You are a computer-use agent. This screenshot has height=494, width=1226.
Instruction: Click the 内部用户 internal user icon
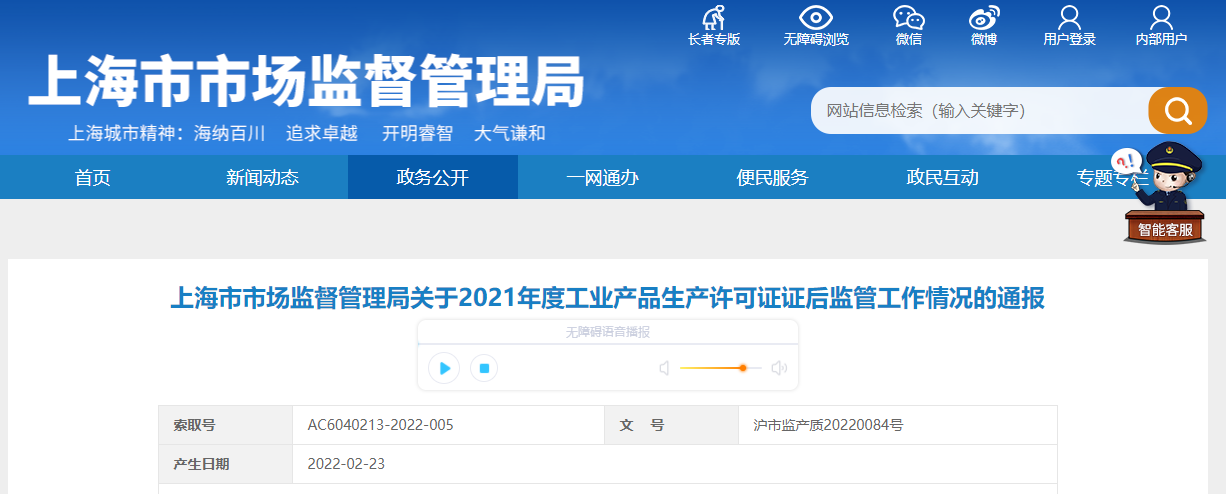tap(1161, 17)
